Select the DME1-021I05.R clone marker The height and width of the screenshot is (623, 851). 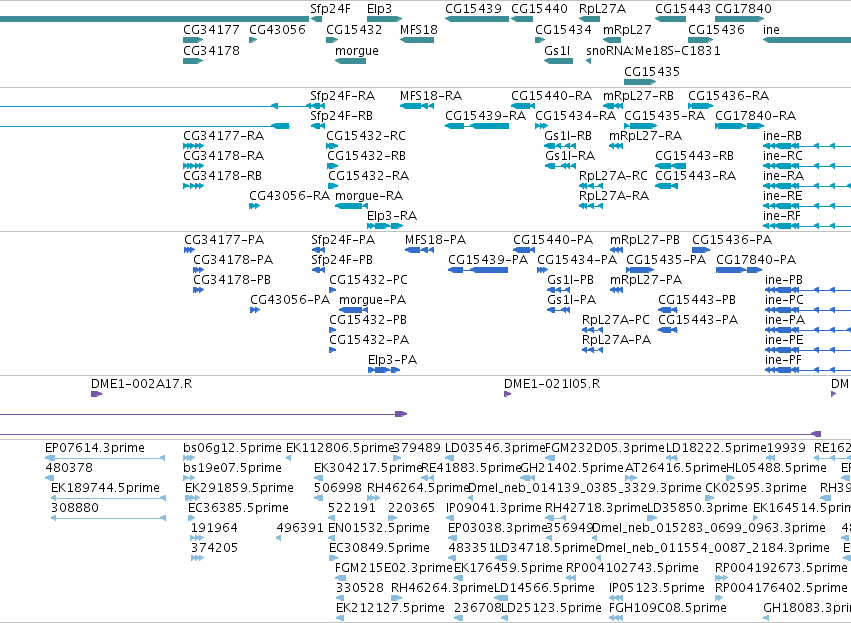[507, 394]
